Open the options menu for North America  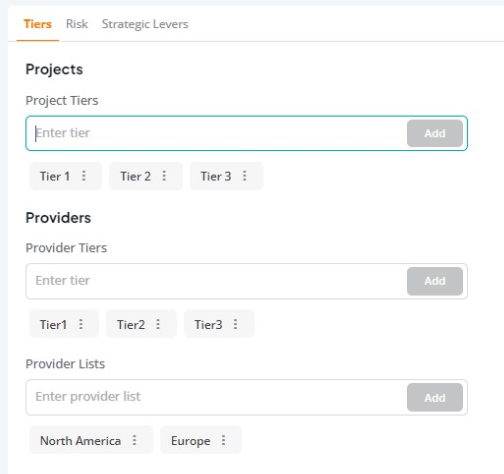pos(134,440)
